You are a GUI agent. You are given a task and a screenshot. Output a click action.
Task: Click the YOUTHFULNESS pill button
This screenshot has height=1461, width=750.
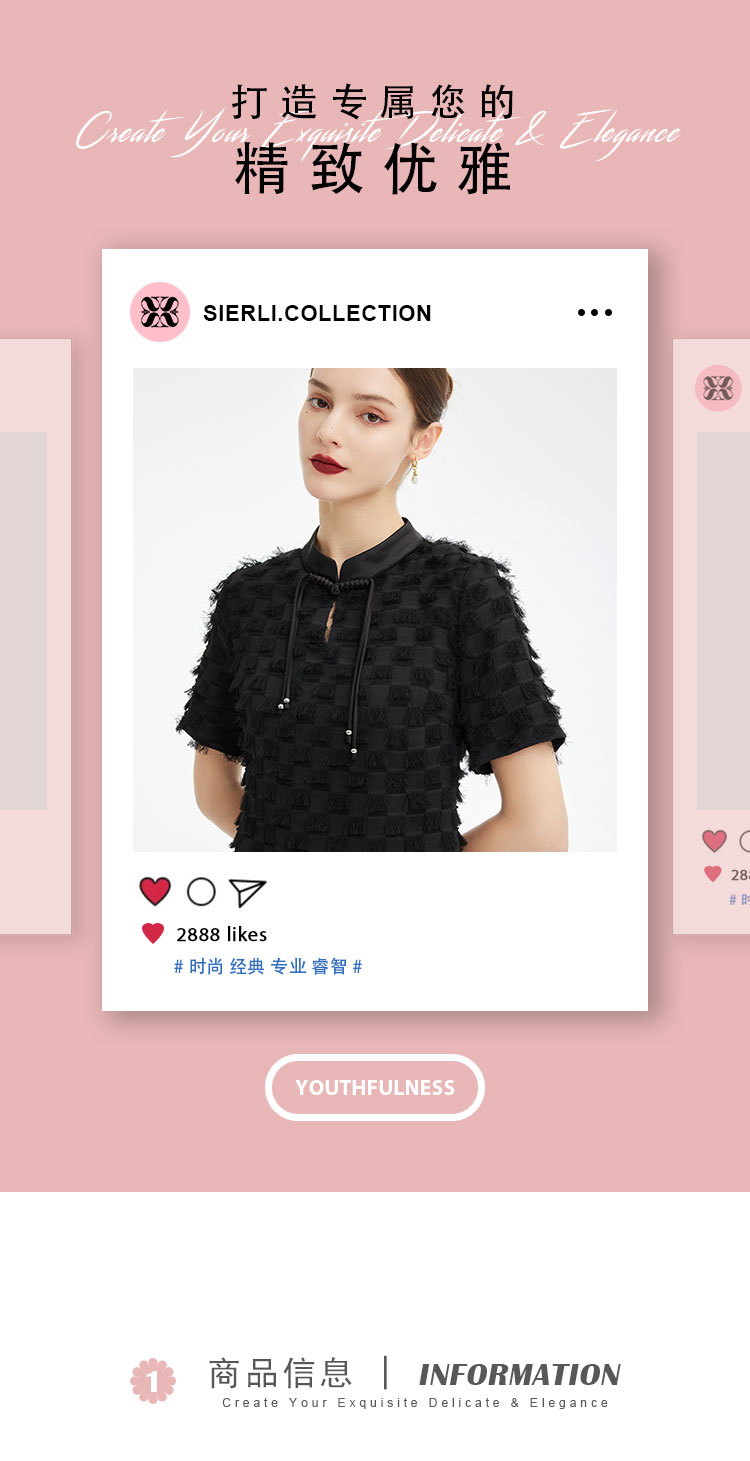375,1087
